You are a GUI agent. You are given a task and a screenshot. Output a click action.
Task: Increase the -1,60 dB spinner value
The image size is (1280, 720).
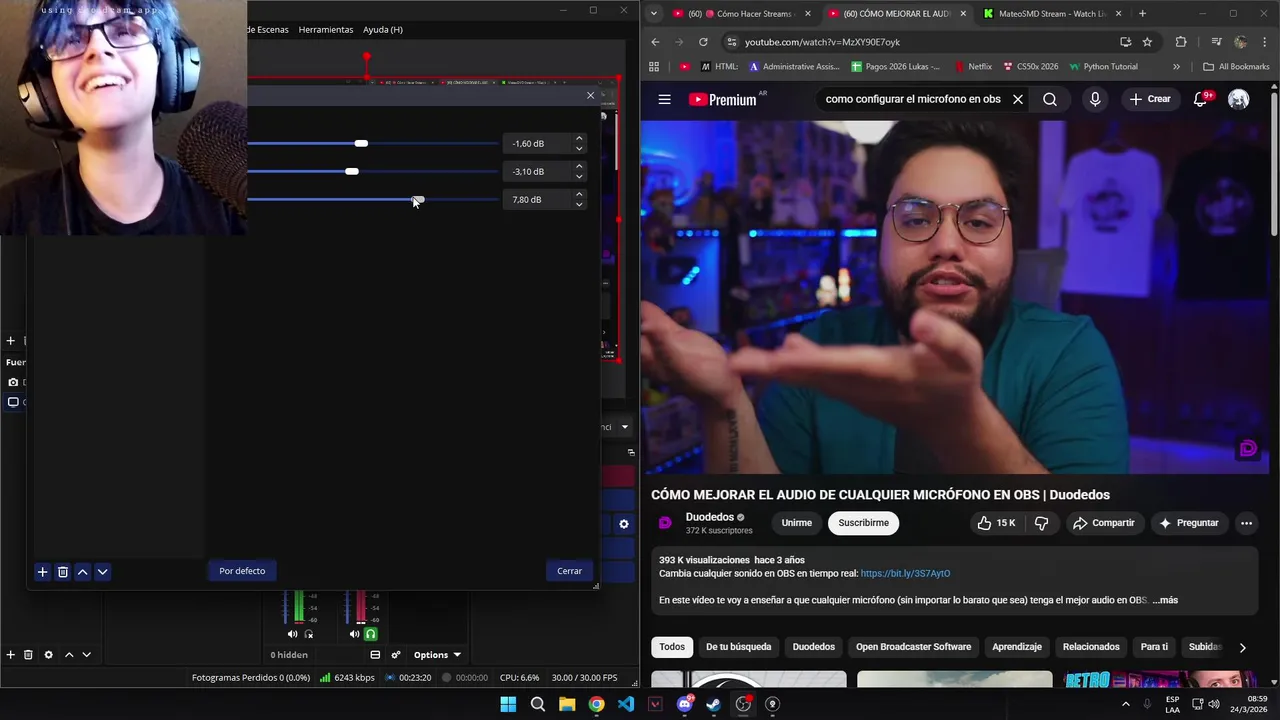click(x=579, y=139)
